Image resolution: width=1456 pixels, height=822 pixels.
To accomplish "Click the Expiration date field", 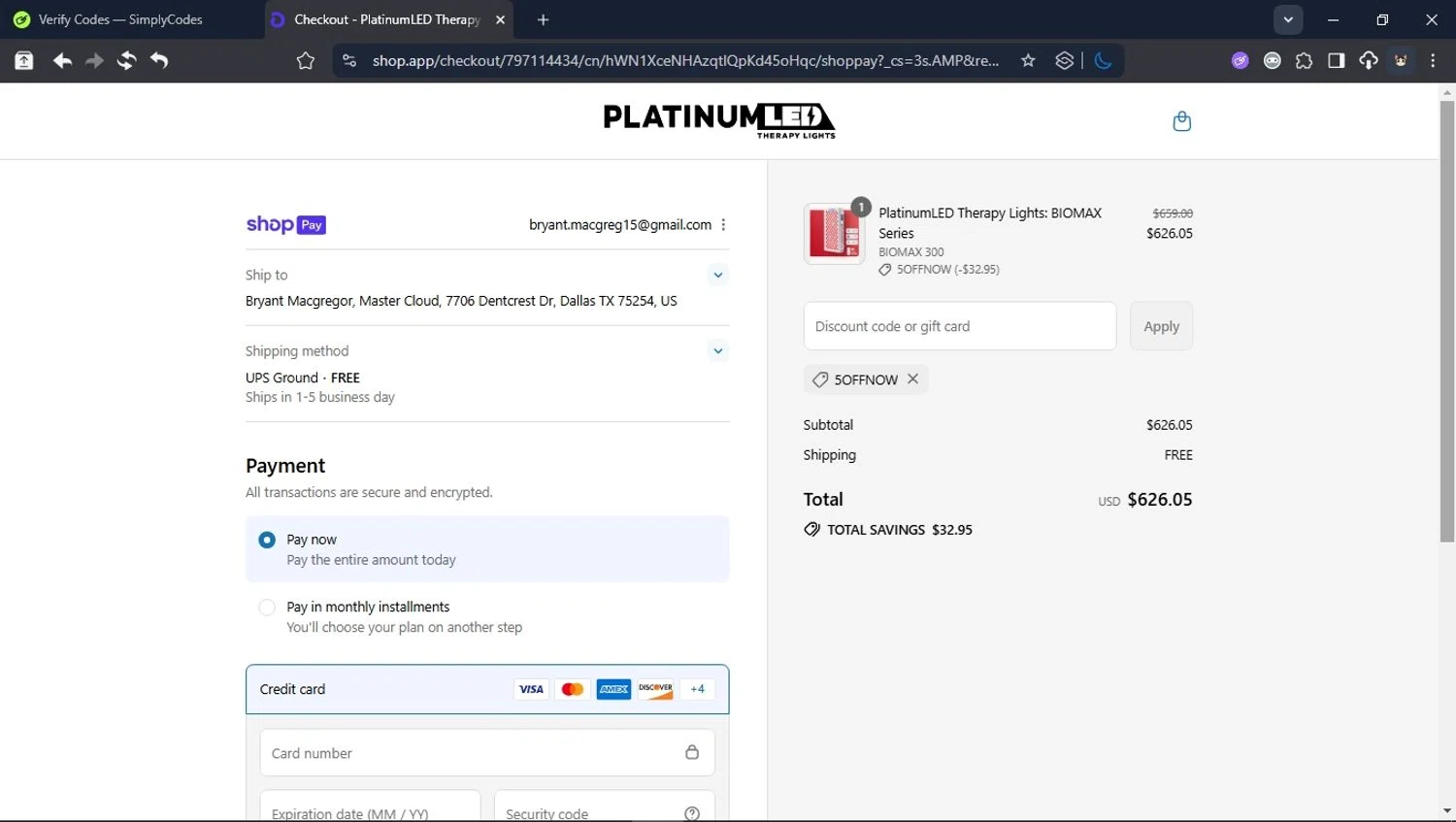I will click(370, 806).
